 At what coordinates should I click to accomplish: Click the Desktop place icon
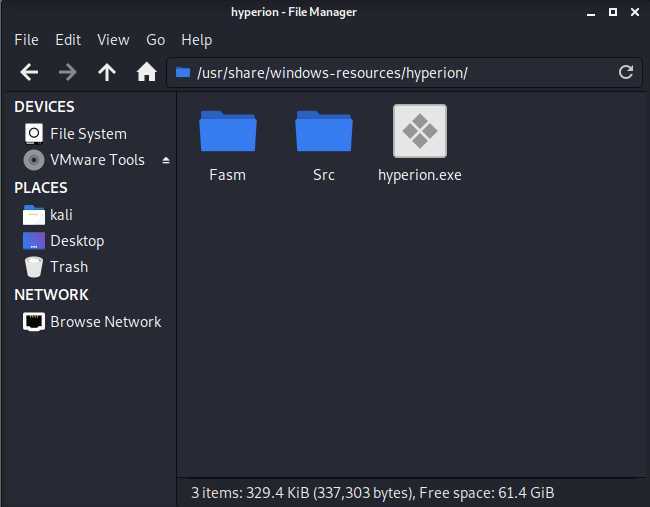click(x=34, y=241)
